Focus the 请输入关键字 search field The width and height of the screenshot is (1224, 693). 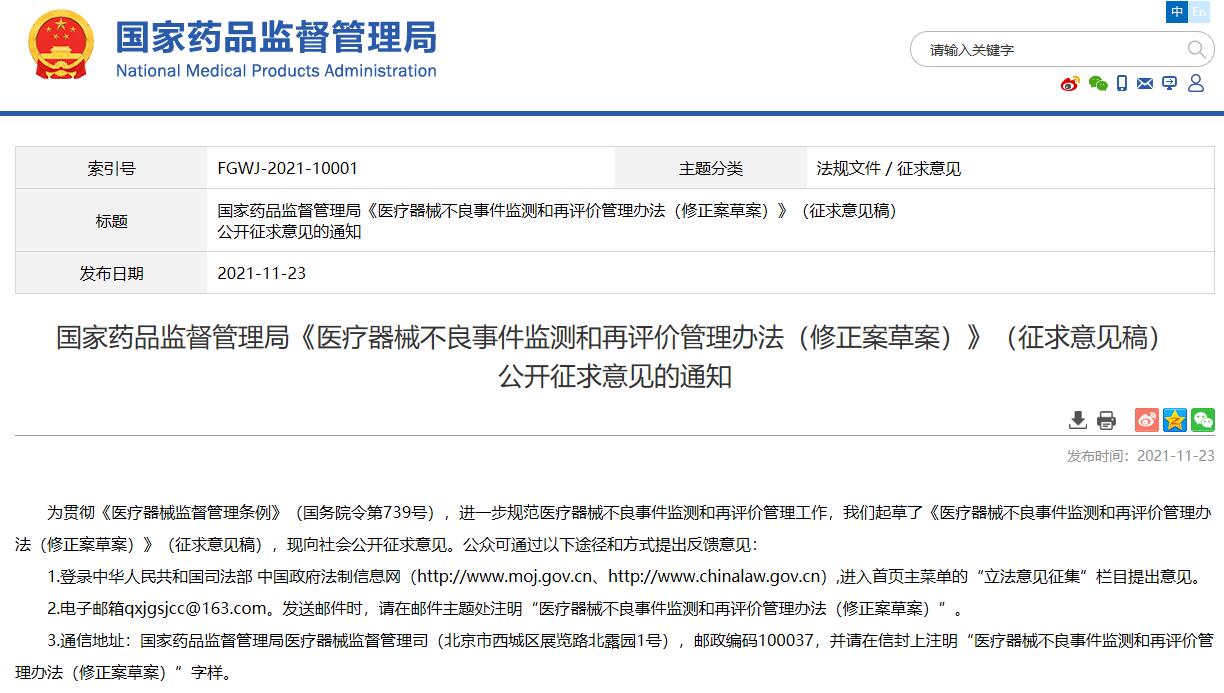[1050, 49]
